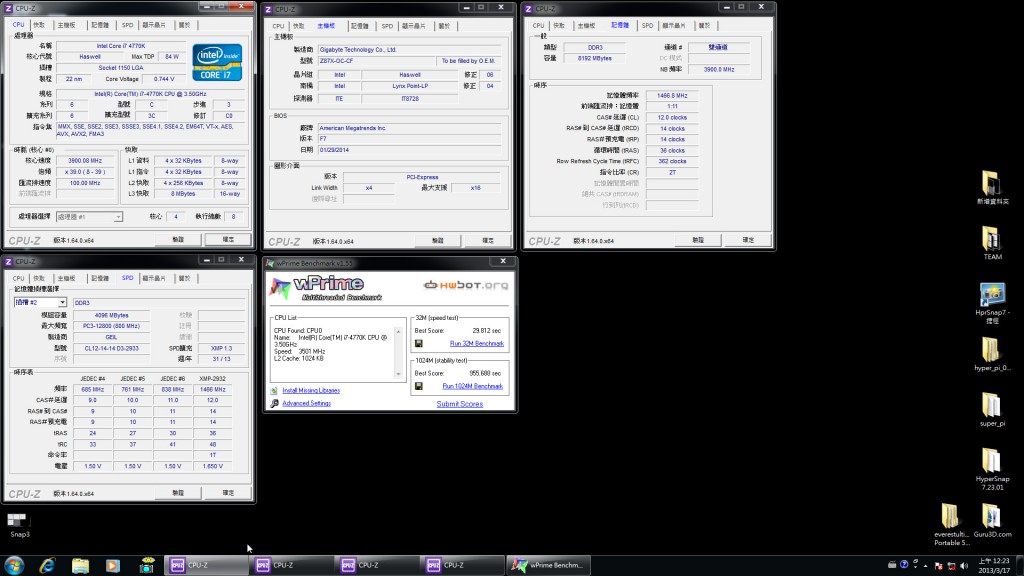
Task: Click the 8192 MBytes memory size value
Action: pos(595,58)
